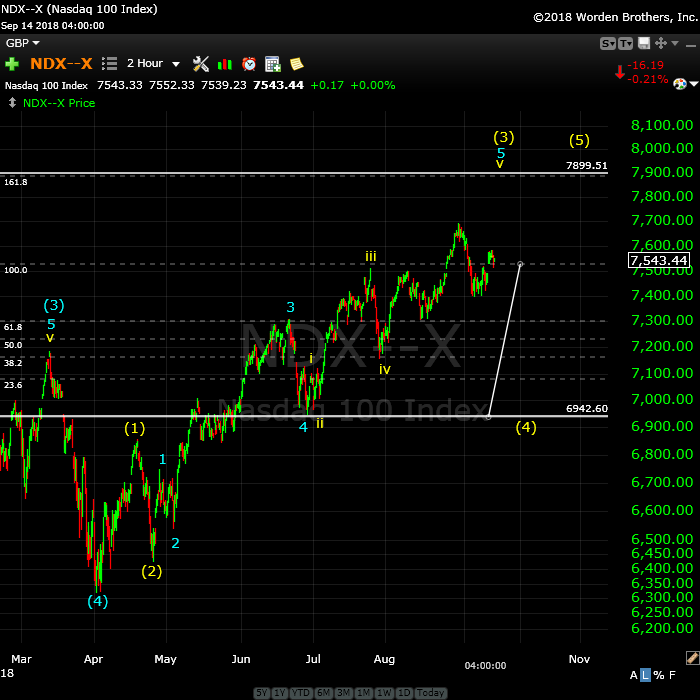
Task: Click the Nasdaq 100 Index name text
Action: click(x=46, y=85)
